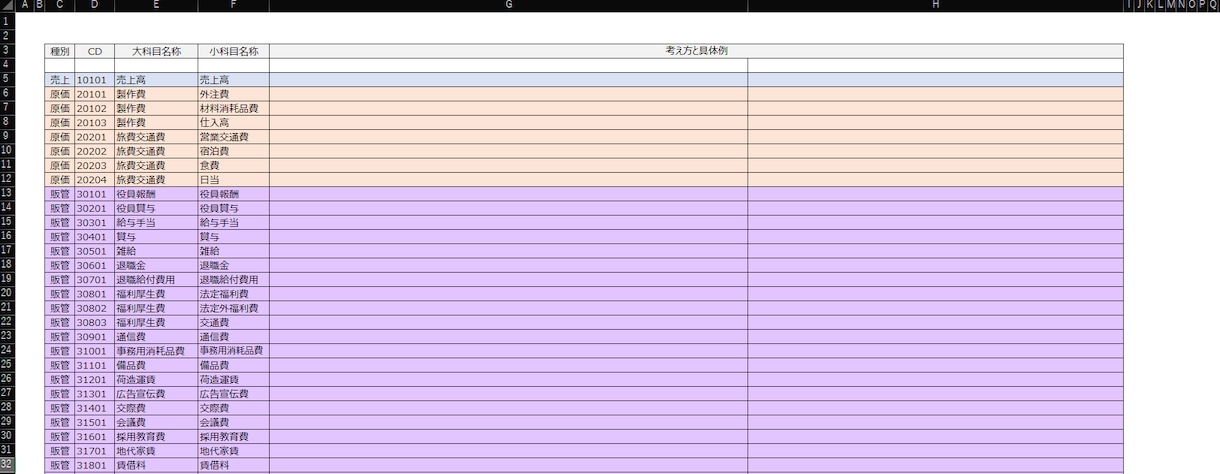Select code cell 20204
Image resolution: width=1220 pixels, height=474 pixels.
[94, 179]
